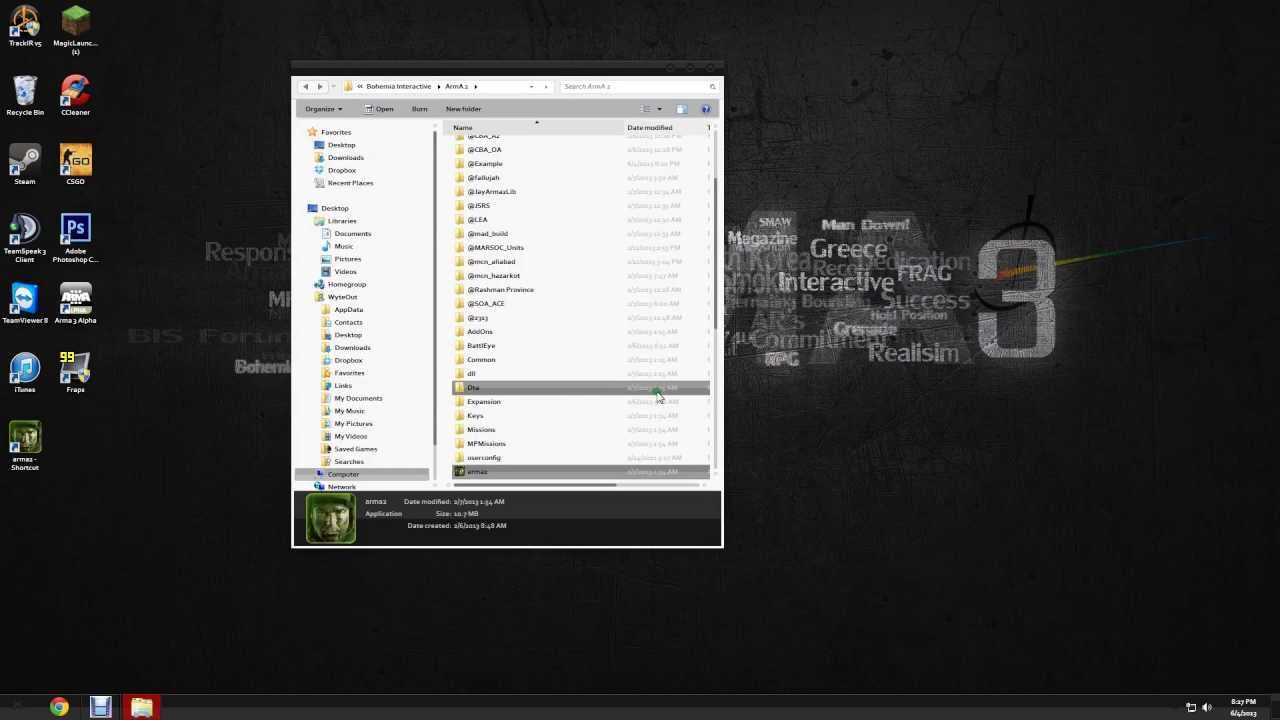Sort files by Date modified column
Viewport: 1280px width, 720px height.
click(x=666, y=128)
